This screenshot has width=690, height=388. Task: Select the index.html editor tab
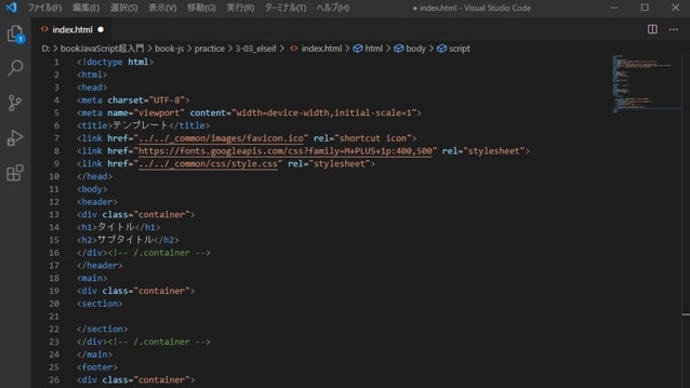(x=72, y=29)
